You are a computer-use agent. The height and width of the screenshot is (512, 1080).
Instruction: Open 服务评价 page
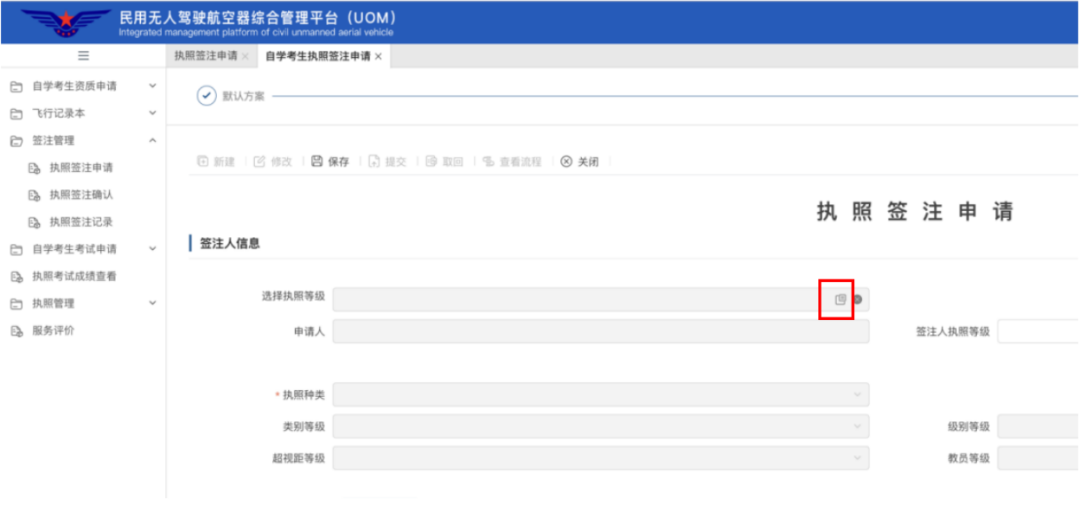(53, 331)
